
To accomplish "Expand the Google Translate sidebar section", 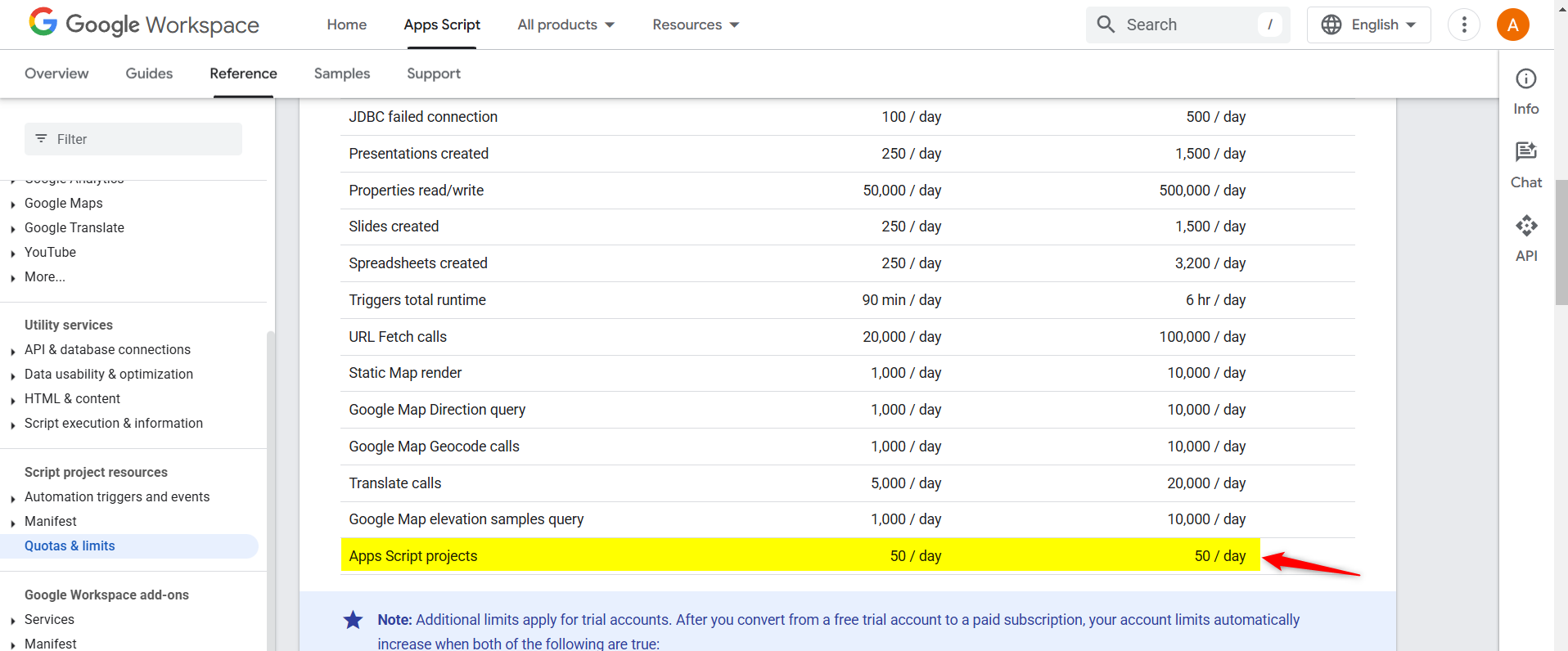I will tap(12, 229).
